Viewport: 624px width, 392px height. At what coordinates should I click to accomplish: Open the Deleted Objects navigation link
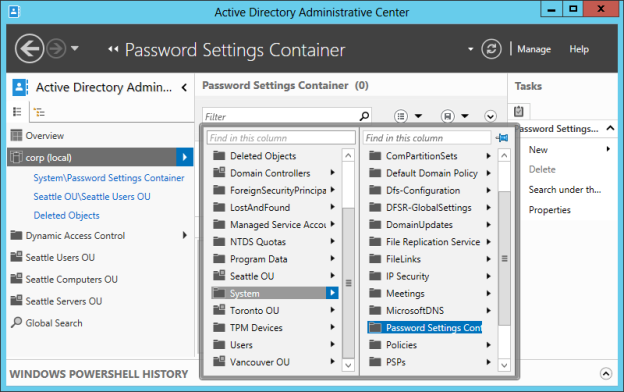(66, 215)
